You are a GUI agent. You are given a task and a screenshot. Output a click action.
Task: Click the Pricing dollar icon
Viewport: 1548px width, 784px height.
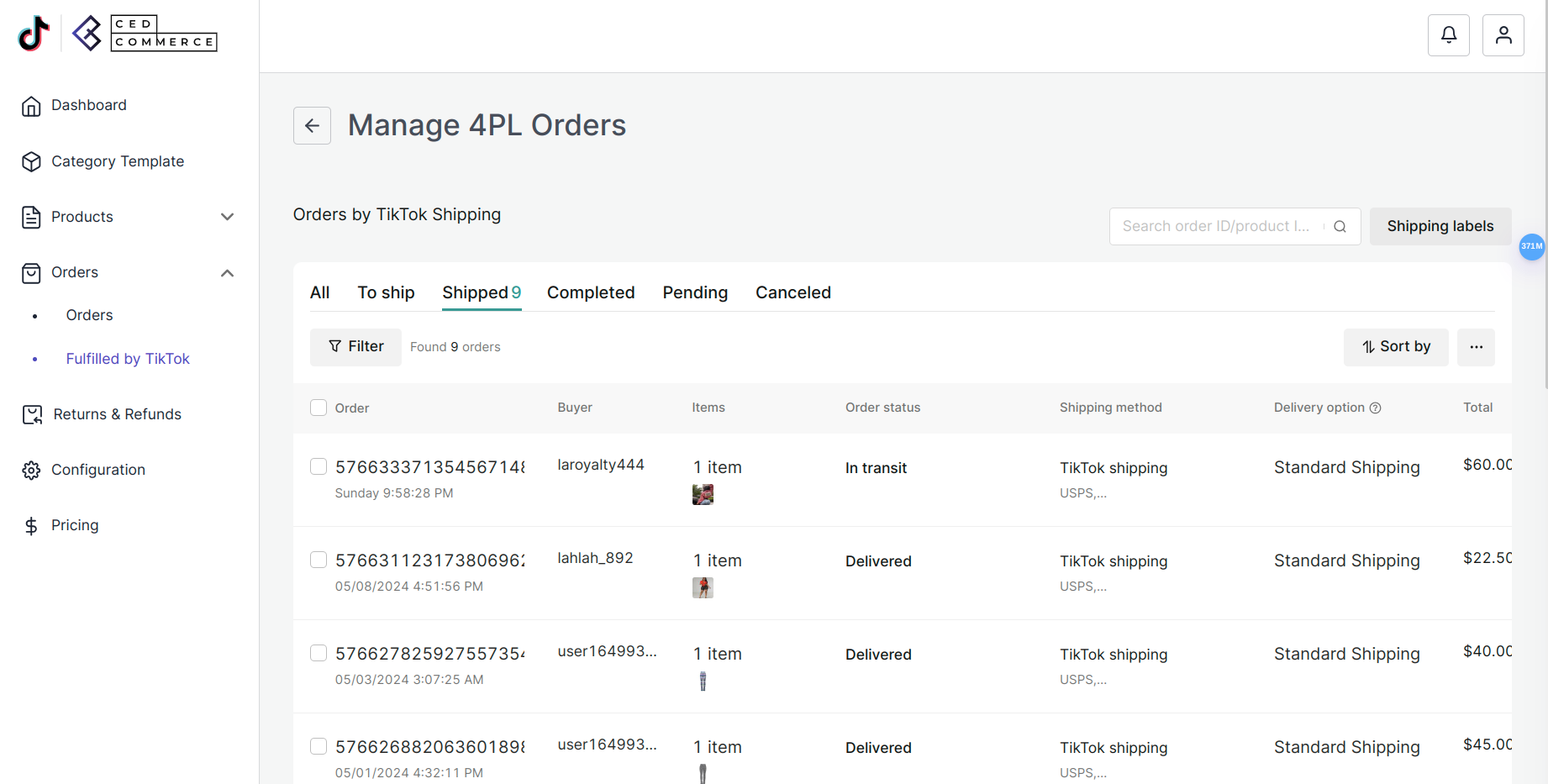coord(31,526)
